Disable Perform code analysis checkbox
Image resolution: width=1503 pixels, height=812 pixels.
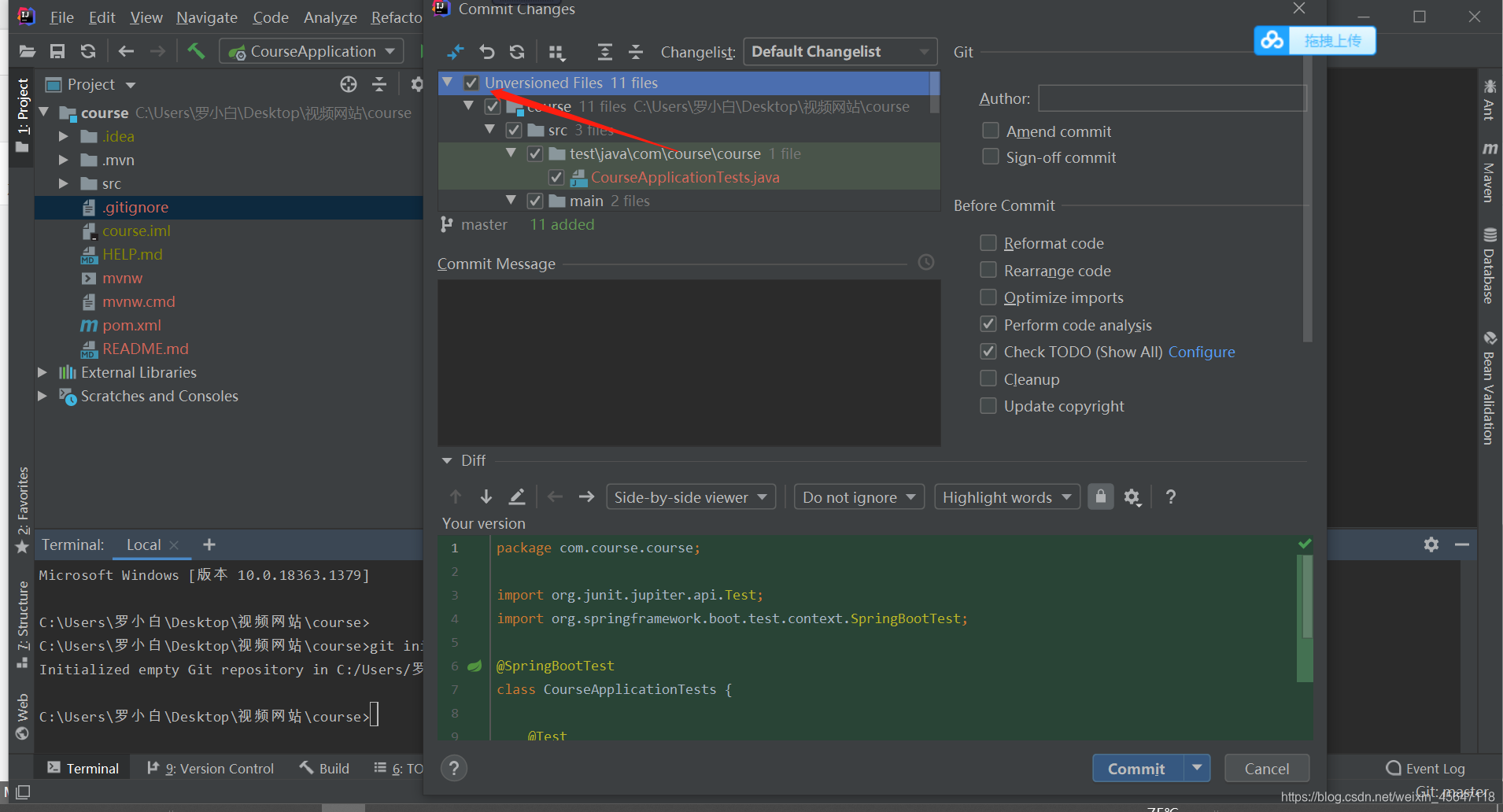point(988,325)
